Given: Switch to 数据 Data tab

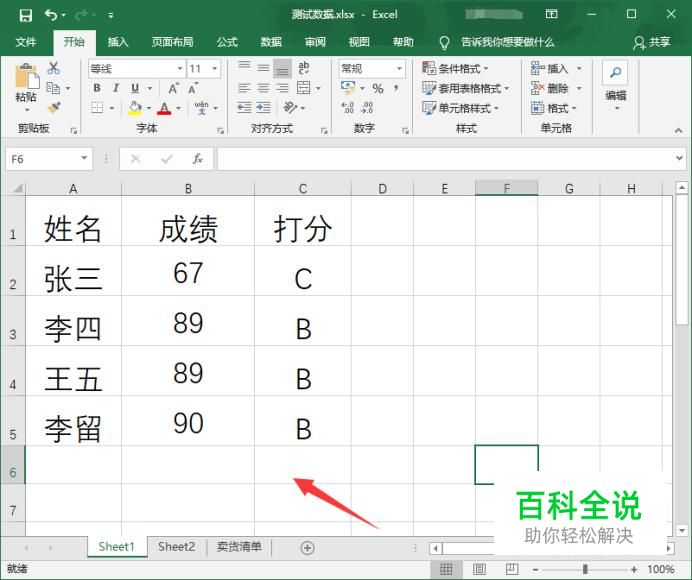Looking at the screenshot, I should point(271,42).
